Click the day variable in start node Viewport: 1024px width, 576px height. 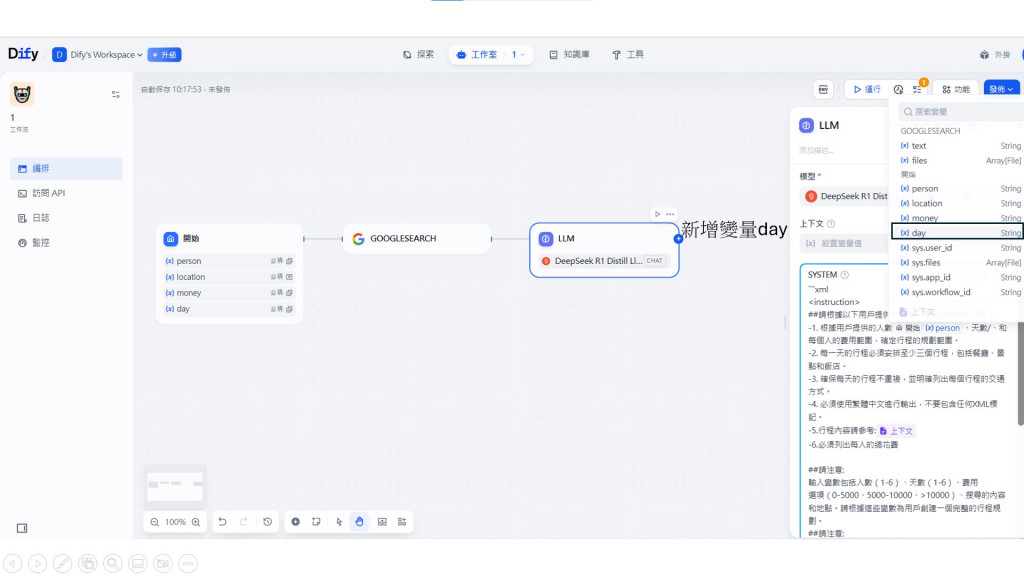point(229,309)
